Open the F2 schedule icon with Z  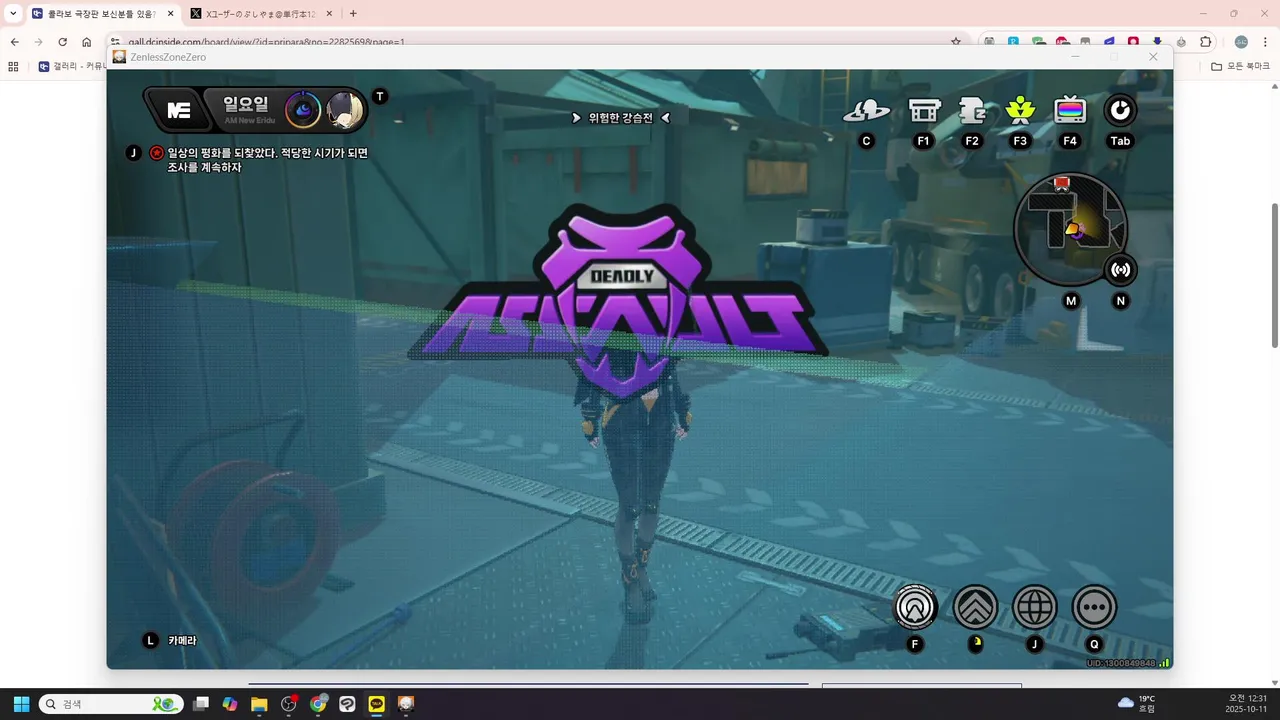(x=972, y=110)
